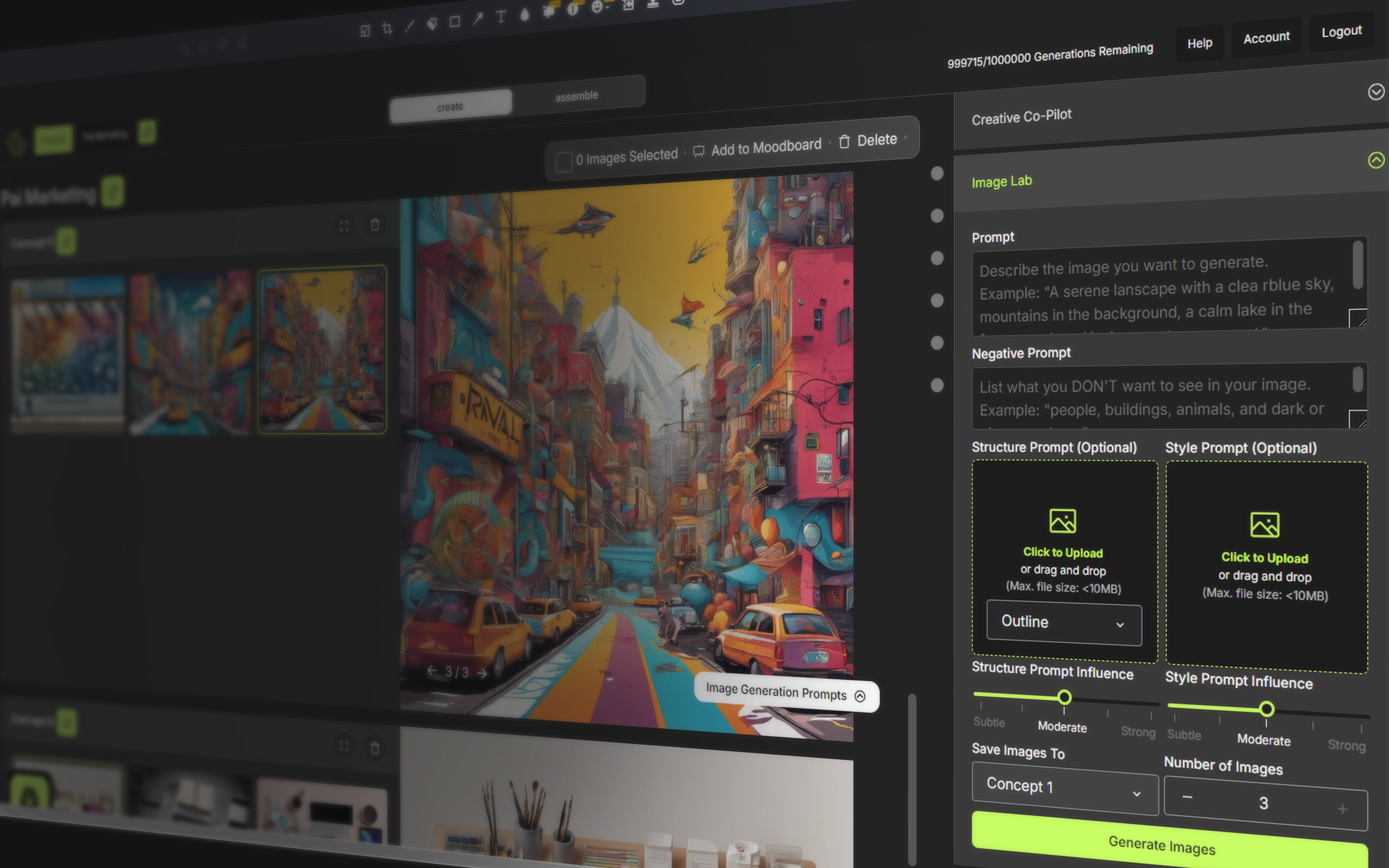Click the Negative Prompt text area scrollbar
This screenshot has height=868, width=1389.
[1357, 379]
